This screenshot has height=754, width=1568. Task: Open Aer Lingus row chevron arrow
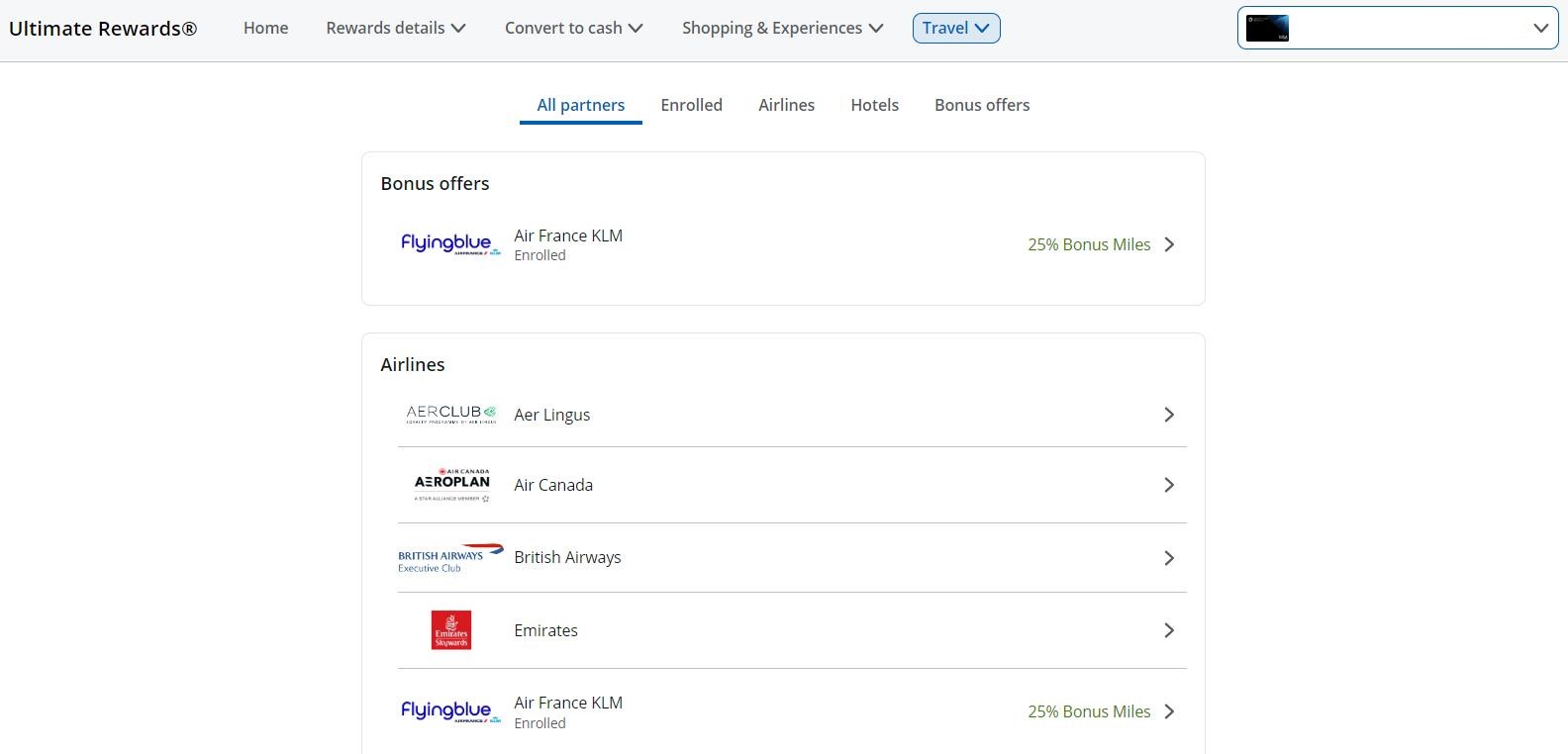[1169, 415]
